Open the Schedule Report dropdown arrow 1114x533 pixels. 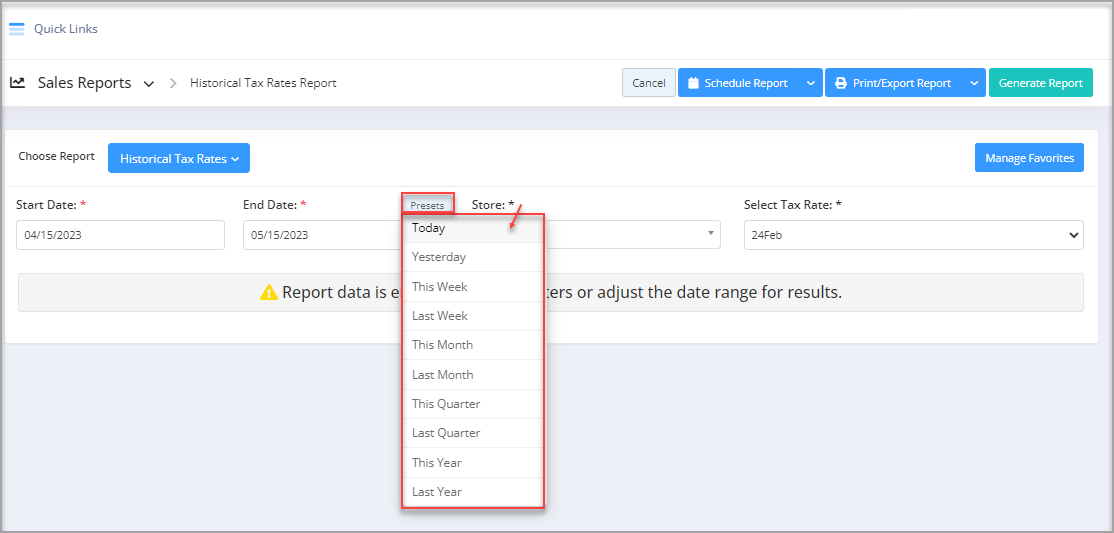click(x=810, y=83)
